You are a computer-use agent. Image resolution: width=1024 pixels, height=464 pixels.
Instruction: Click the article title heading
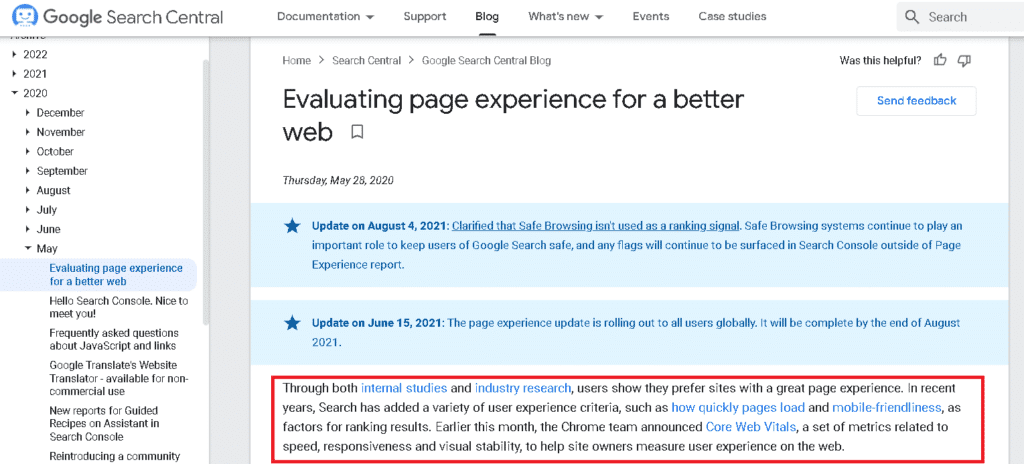(x=513, y=116)
